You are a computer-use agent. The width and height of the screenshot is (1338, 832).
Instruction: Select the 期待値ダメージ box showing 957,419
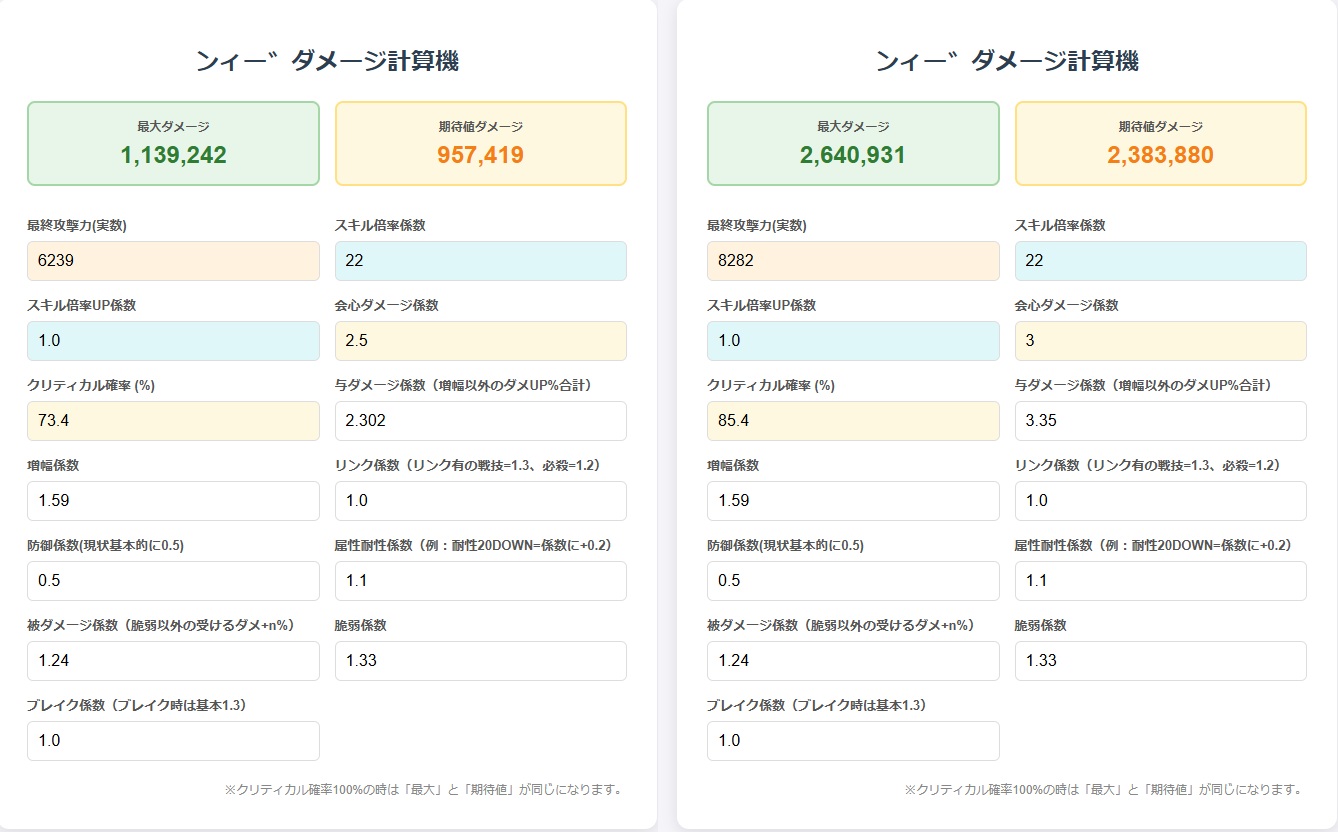480,143
